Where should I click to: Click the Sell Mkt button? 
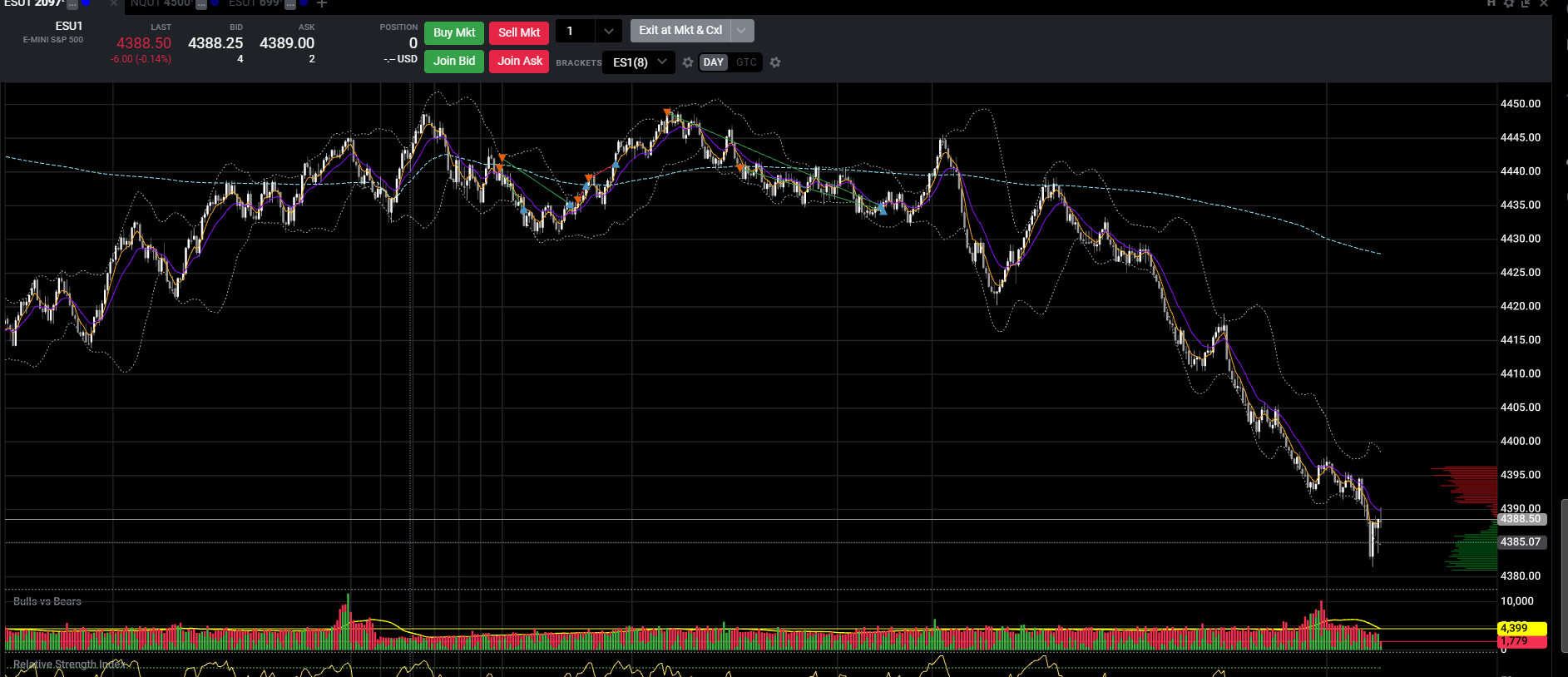coord(519,32)
